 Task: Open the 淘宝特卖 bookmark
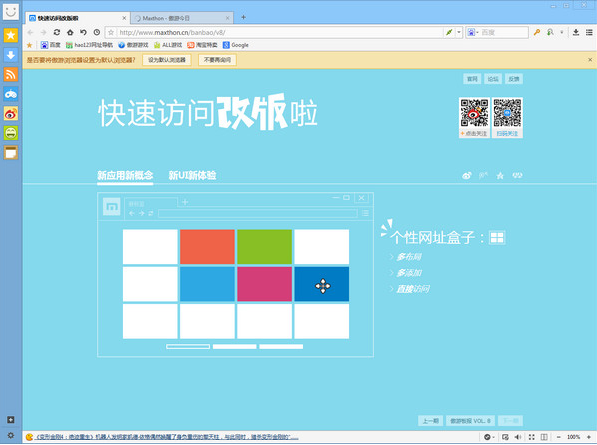(x=202, y=45)
